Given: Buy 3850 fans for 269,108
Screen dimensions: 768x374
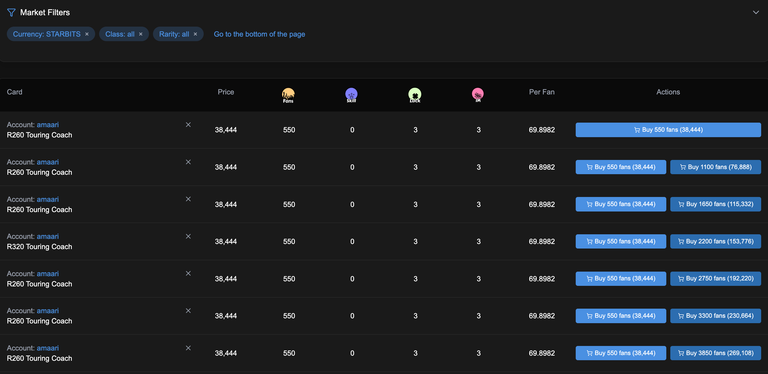Looking at the screenshot, I should (716, 353).
